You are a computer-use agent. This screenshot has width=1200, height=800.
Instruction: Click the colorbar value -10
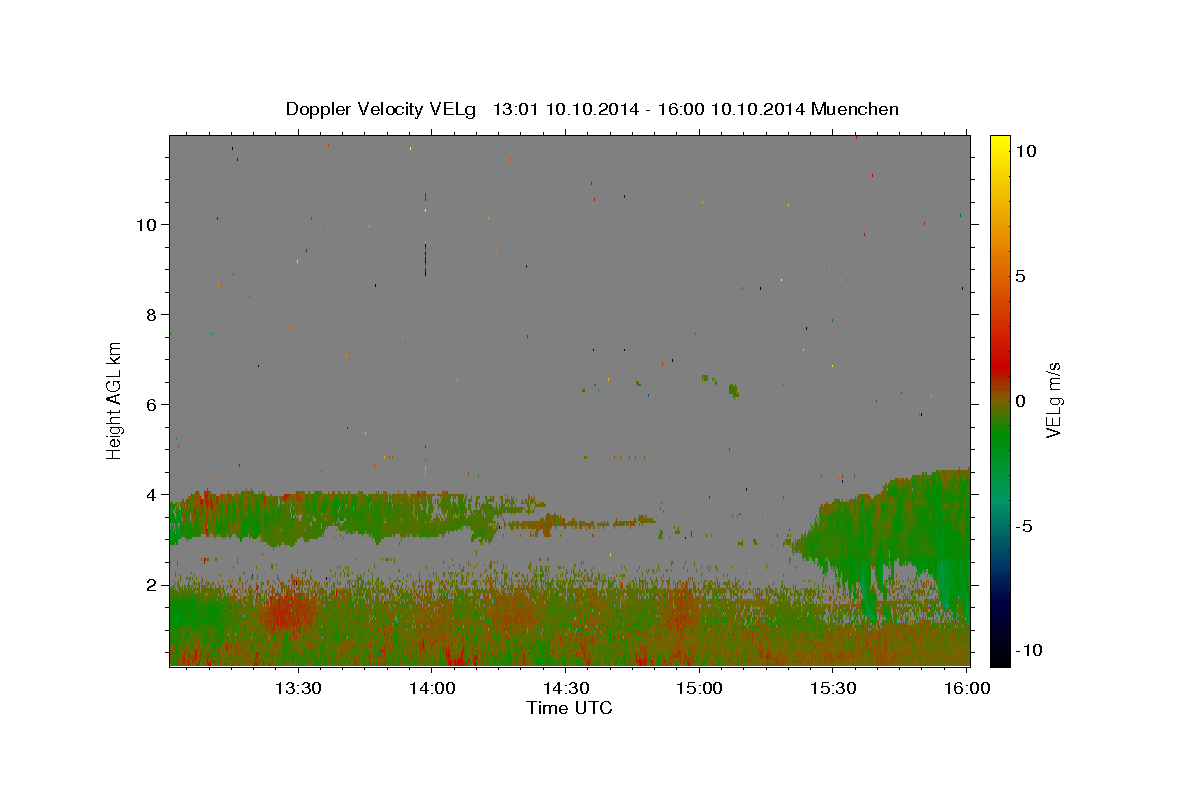[1028, 650]
